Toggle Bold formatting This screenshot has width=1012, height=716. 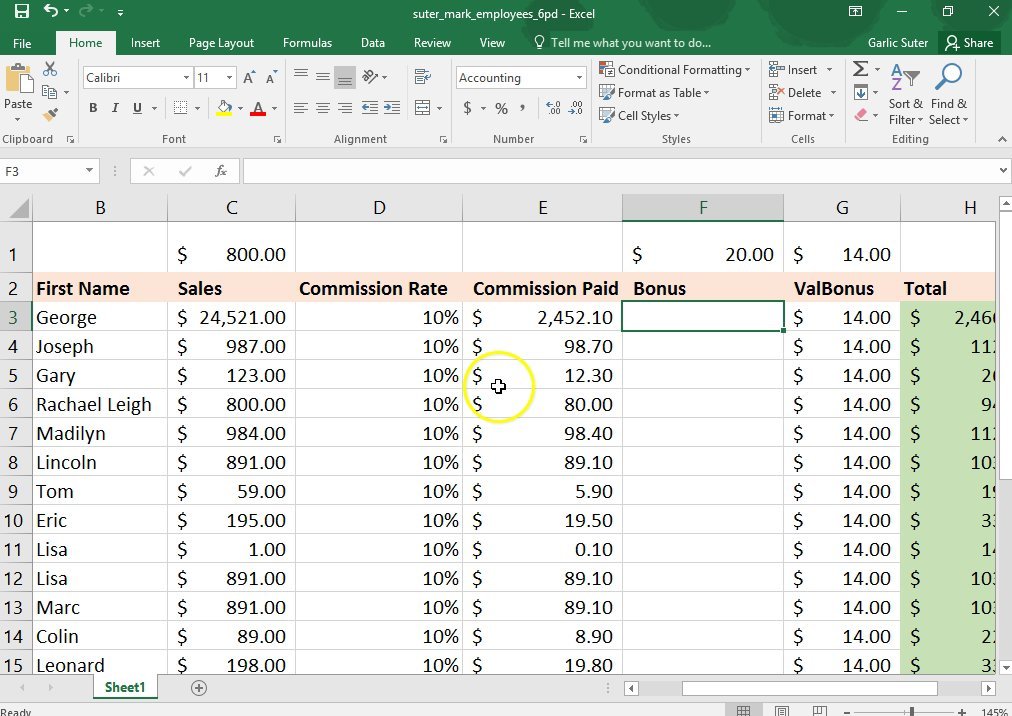pyautogui.click(x=93, y=108)
